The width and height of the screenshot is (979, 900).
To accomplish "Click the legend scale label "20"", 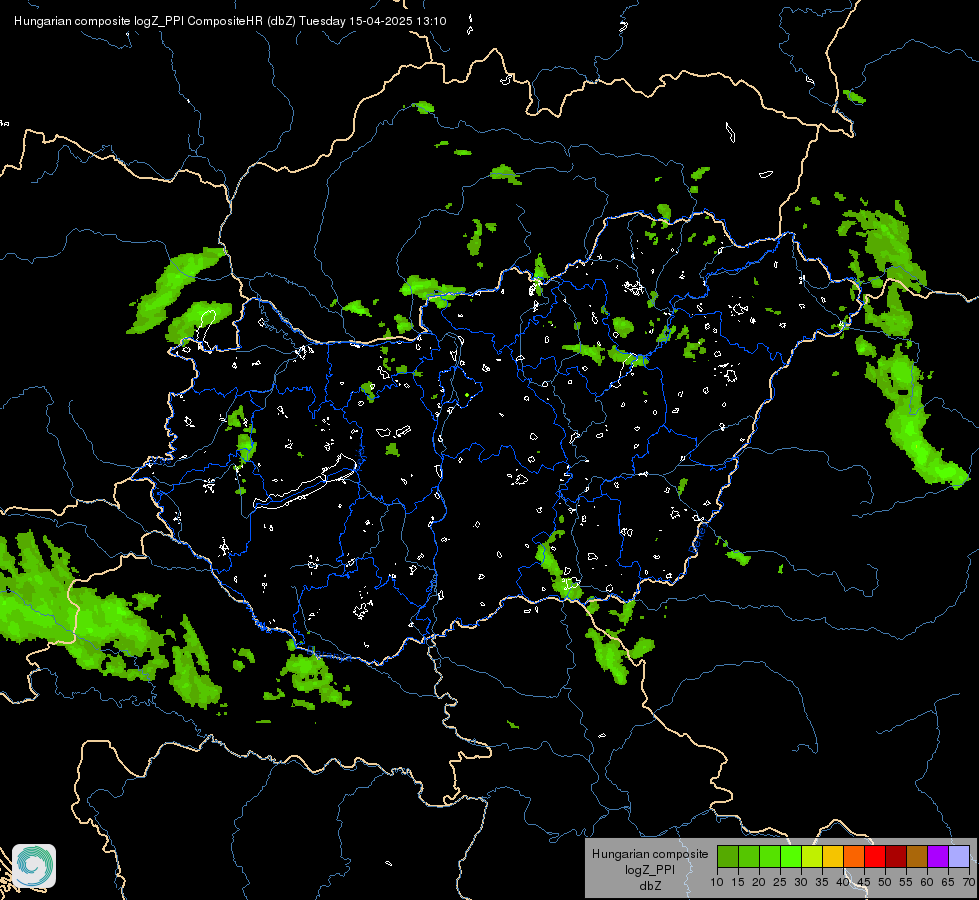I will (x=759, y=883).
